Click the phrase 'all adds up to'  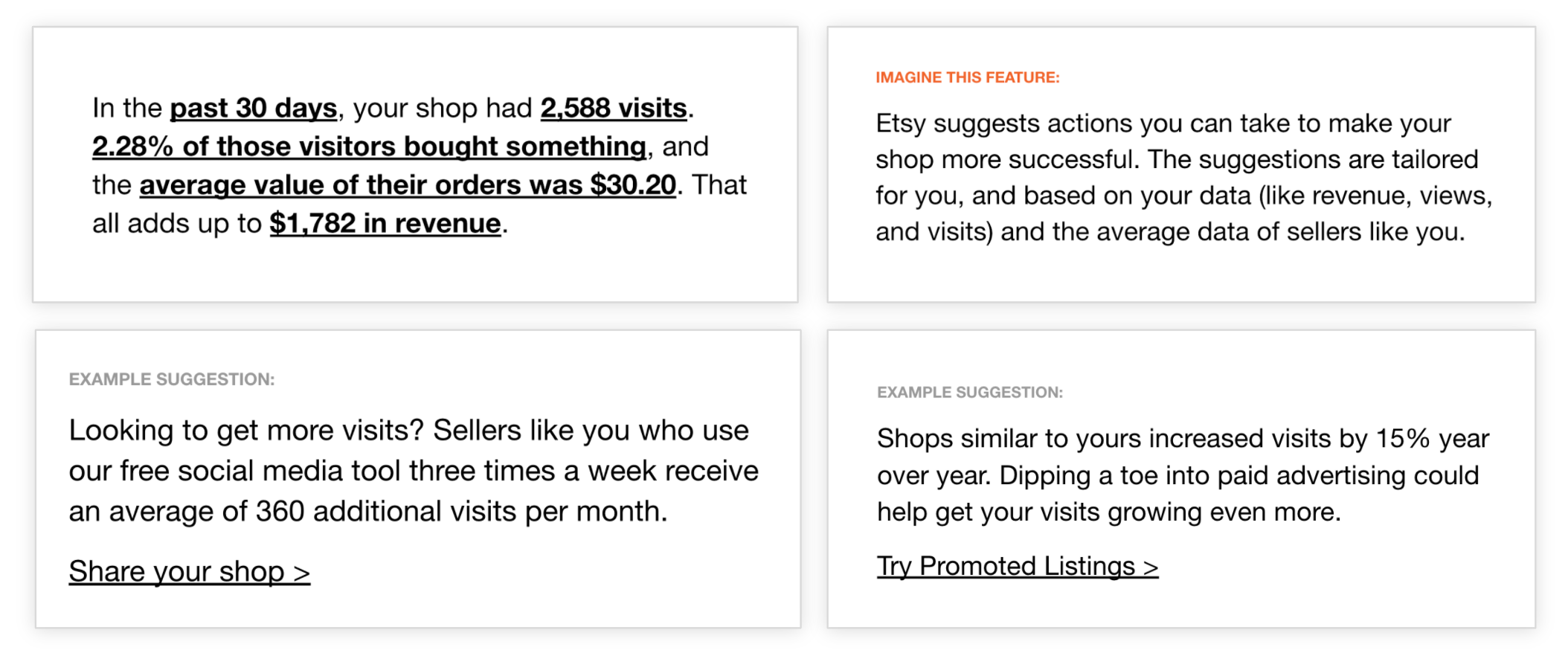177,224
